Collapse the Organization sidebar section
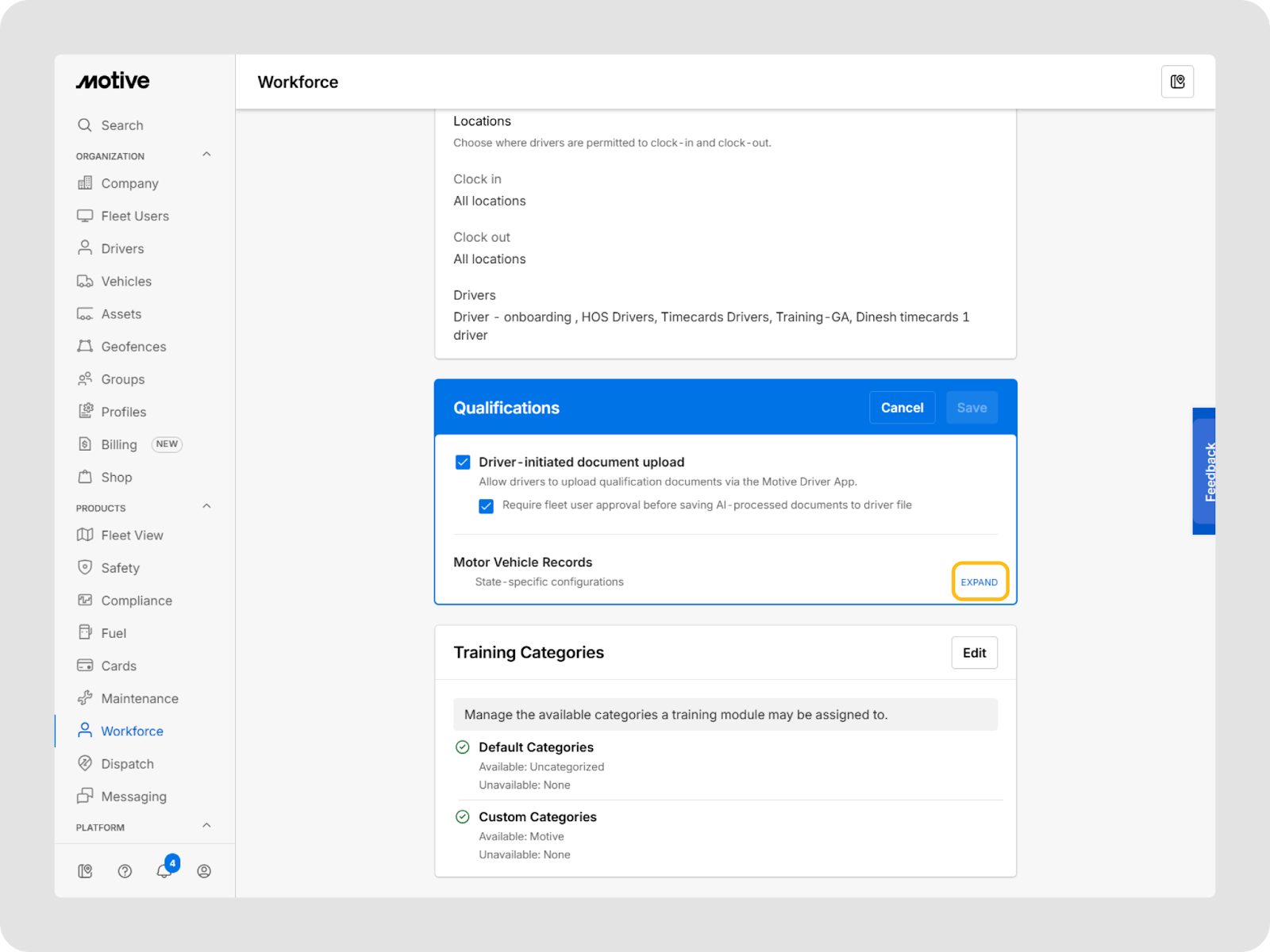Screen dimensions: 1270x952 206,155
